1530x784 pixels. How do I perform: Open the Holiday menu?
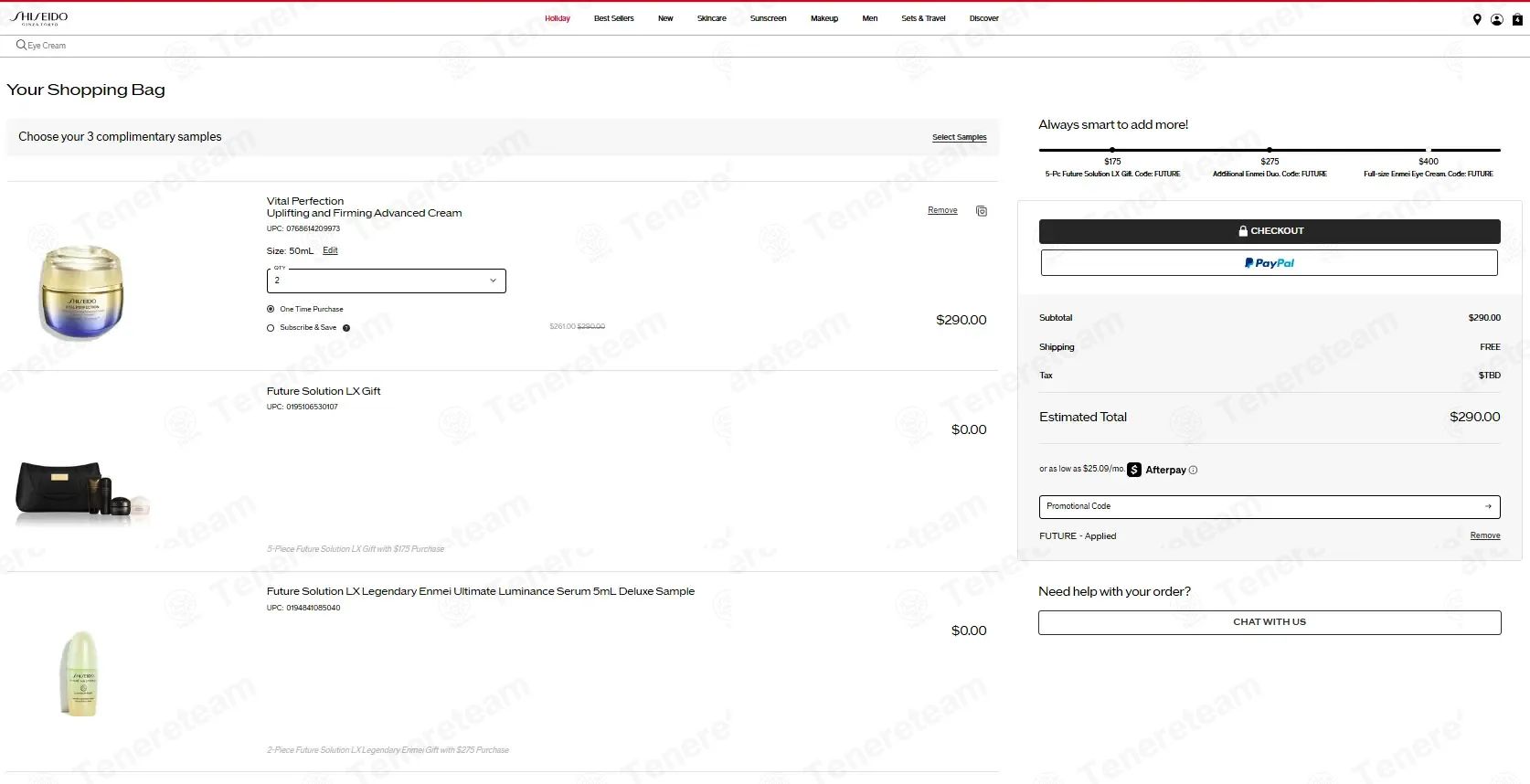point(558,18)
